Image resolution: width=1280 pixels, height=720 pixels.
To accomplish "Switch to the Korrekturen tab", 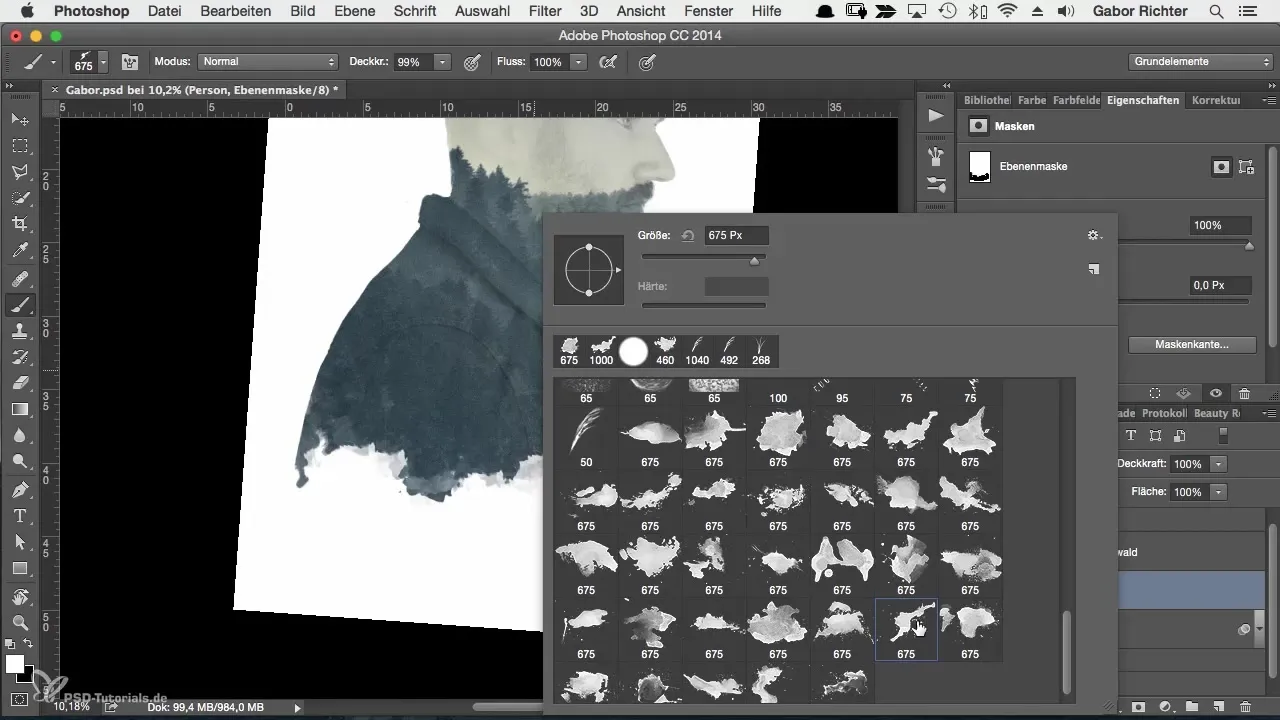I will (1217, 101).
